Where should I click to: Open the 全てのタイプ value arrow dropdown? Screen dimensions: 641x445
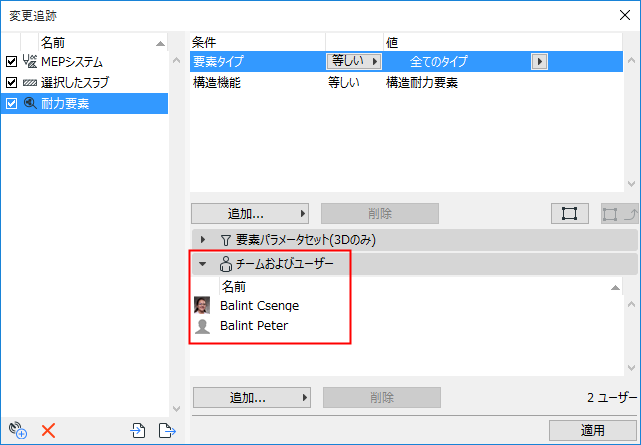click(539, 62)
